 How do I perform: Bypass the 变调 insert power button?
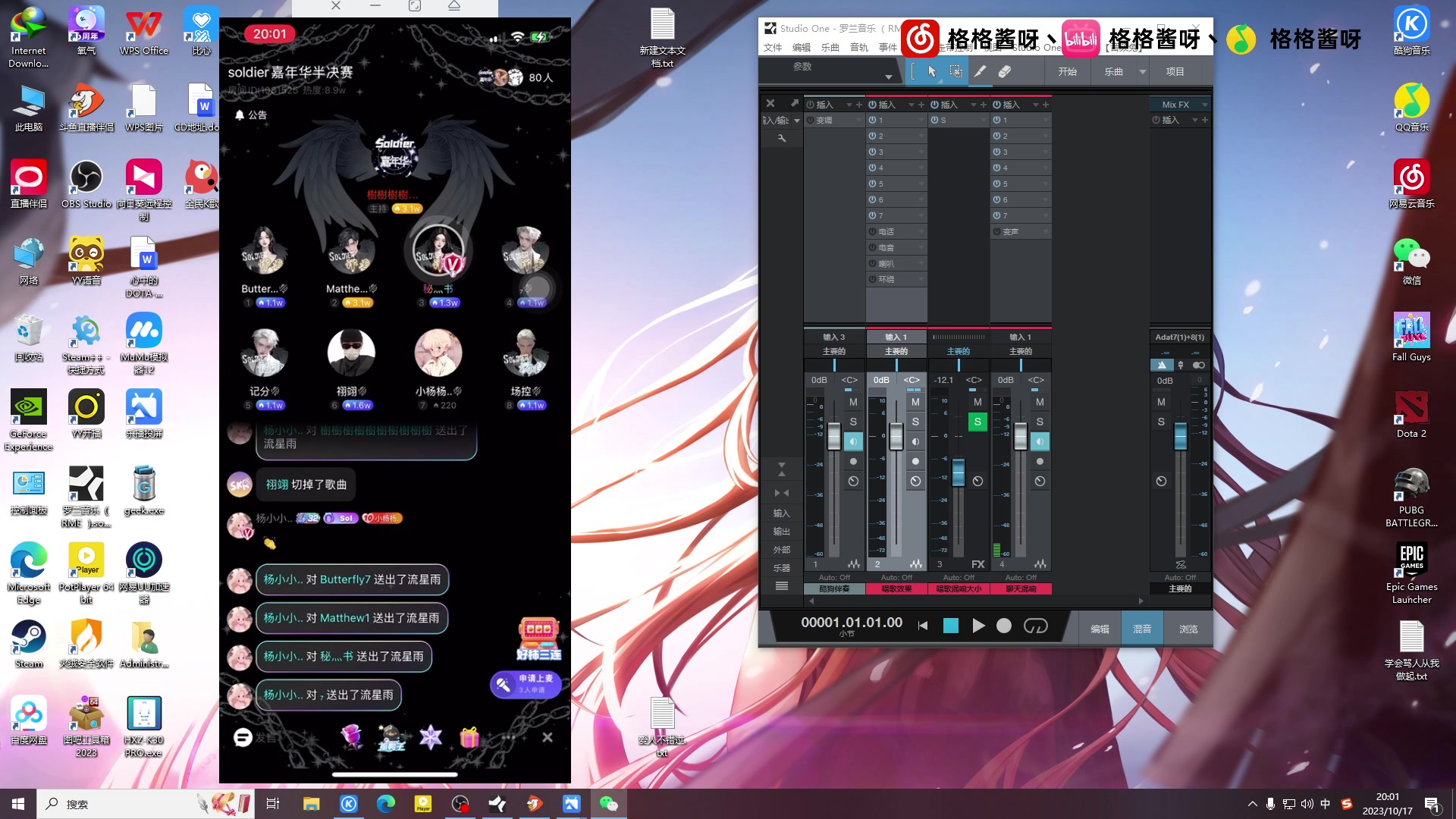coord(811,120)
